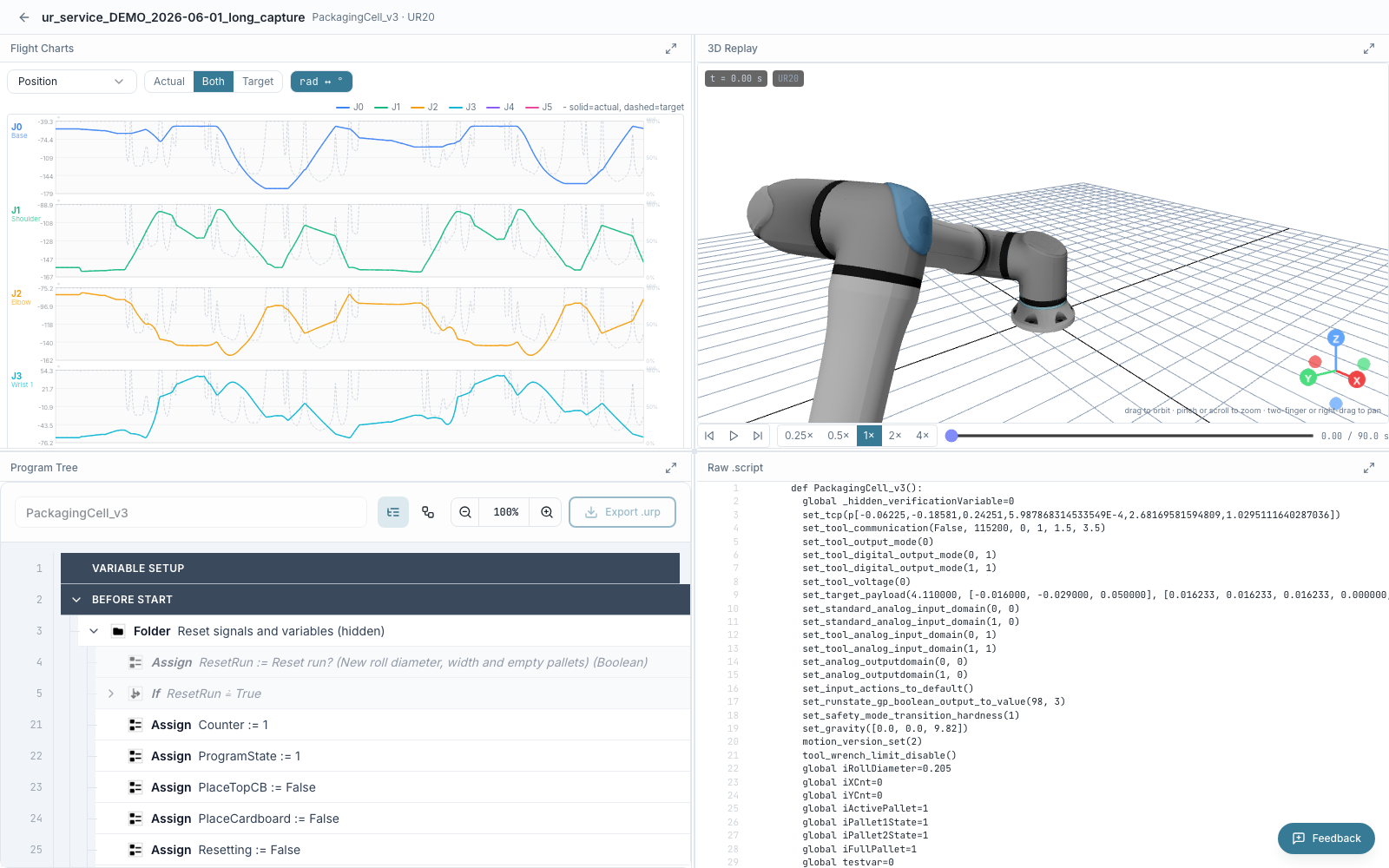Click the replay timeline scrubber handle
Screen dimensions: 1389x868
pyautogui.click(x=951, y=436)
